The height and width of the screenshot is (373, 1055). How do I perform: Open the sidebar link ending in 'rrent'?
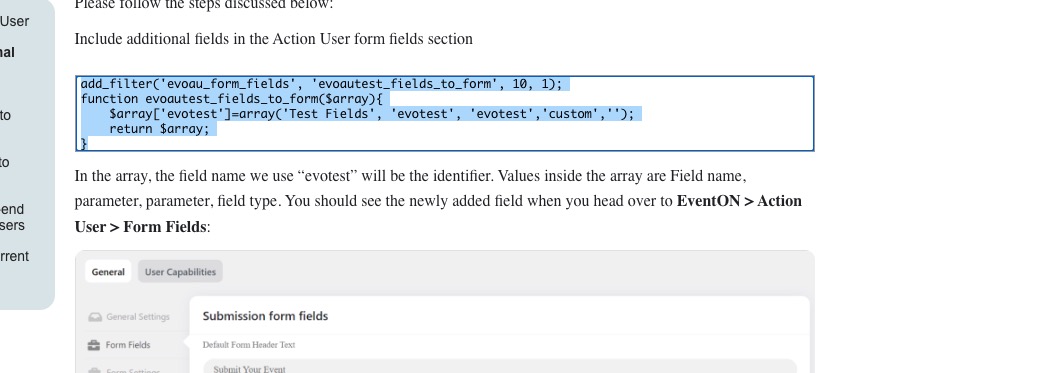point(14,257)
